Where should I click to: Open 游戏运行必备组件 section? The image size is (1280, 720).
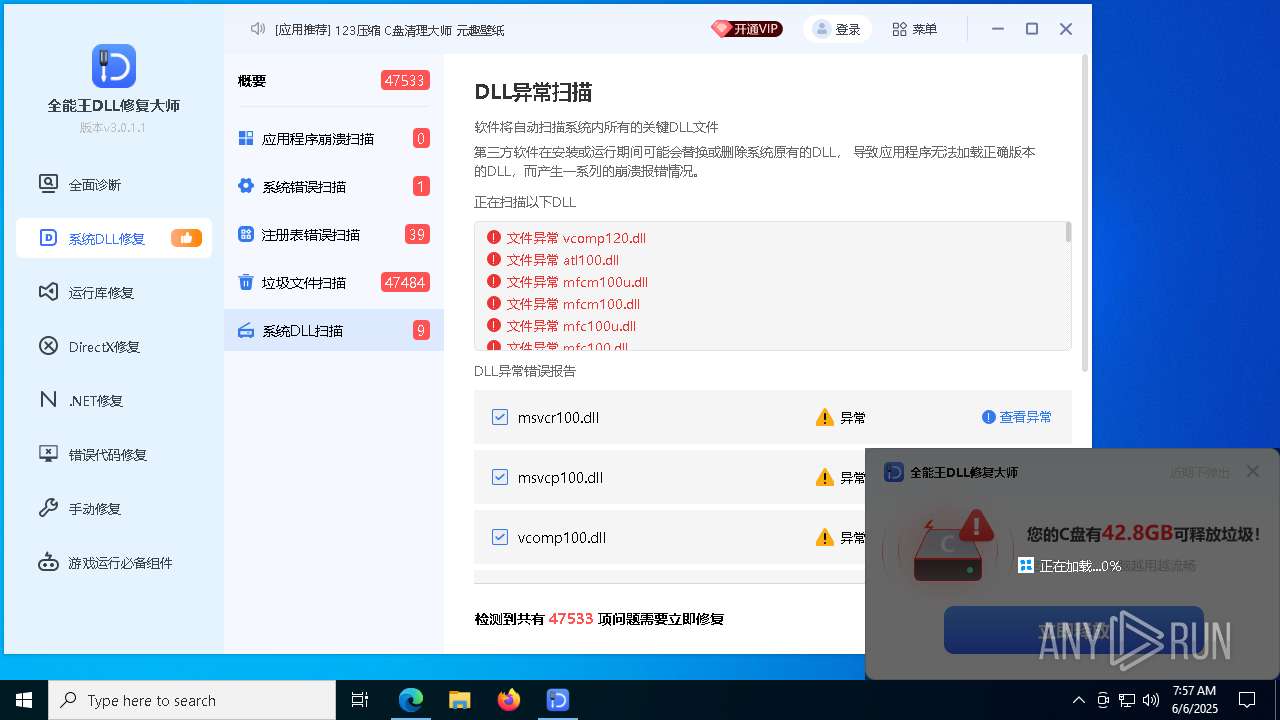click(x=114, y=563)
